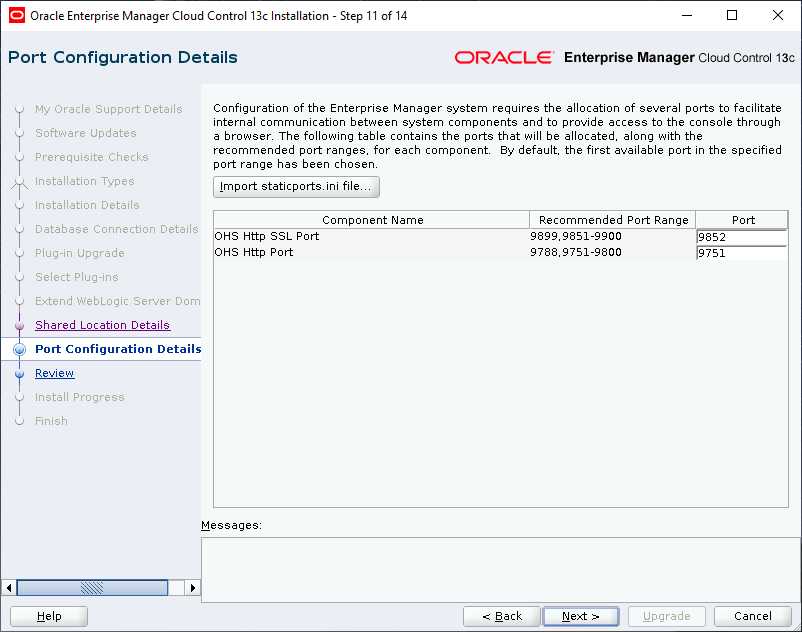Open the Shared Location Details step
The width and height of the screenshot is (802, 632).
102,325
